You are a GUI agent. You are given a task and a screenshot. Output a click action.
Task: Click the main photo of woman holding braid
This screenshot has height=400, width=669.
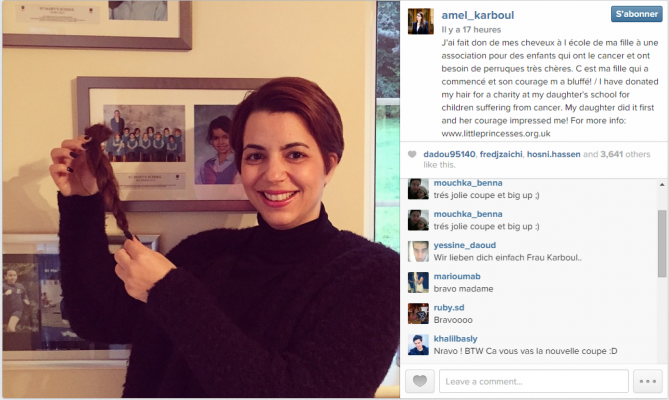click(x=201, y=200)
